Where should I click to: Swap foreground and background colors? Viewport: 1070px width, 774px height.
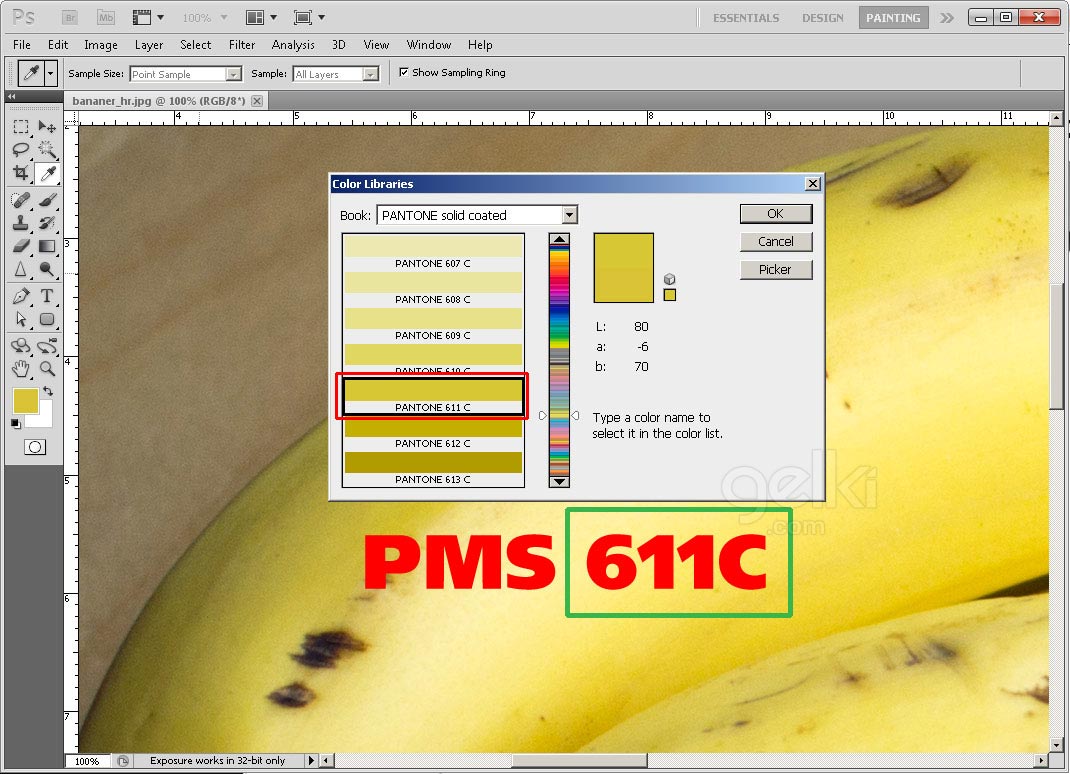(x=48, y=391)
